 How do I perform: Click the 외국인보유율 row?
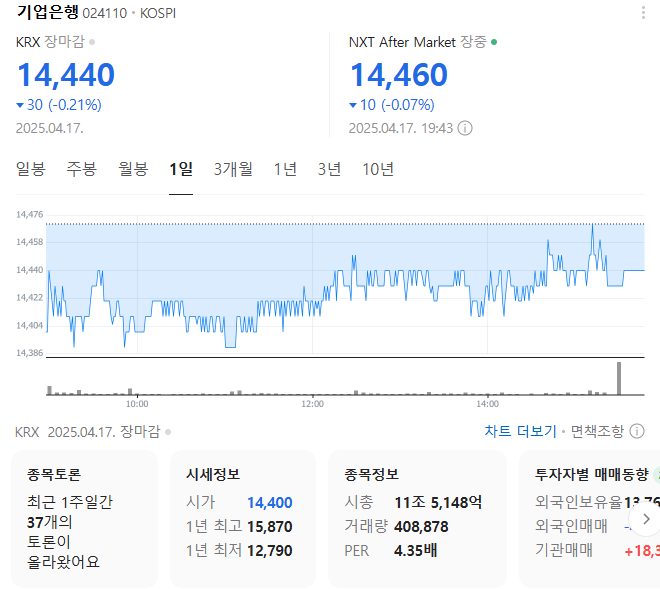[x=597, y=502]
